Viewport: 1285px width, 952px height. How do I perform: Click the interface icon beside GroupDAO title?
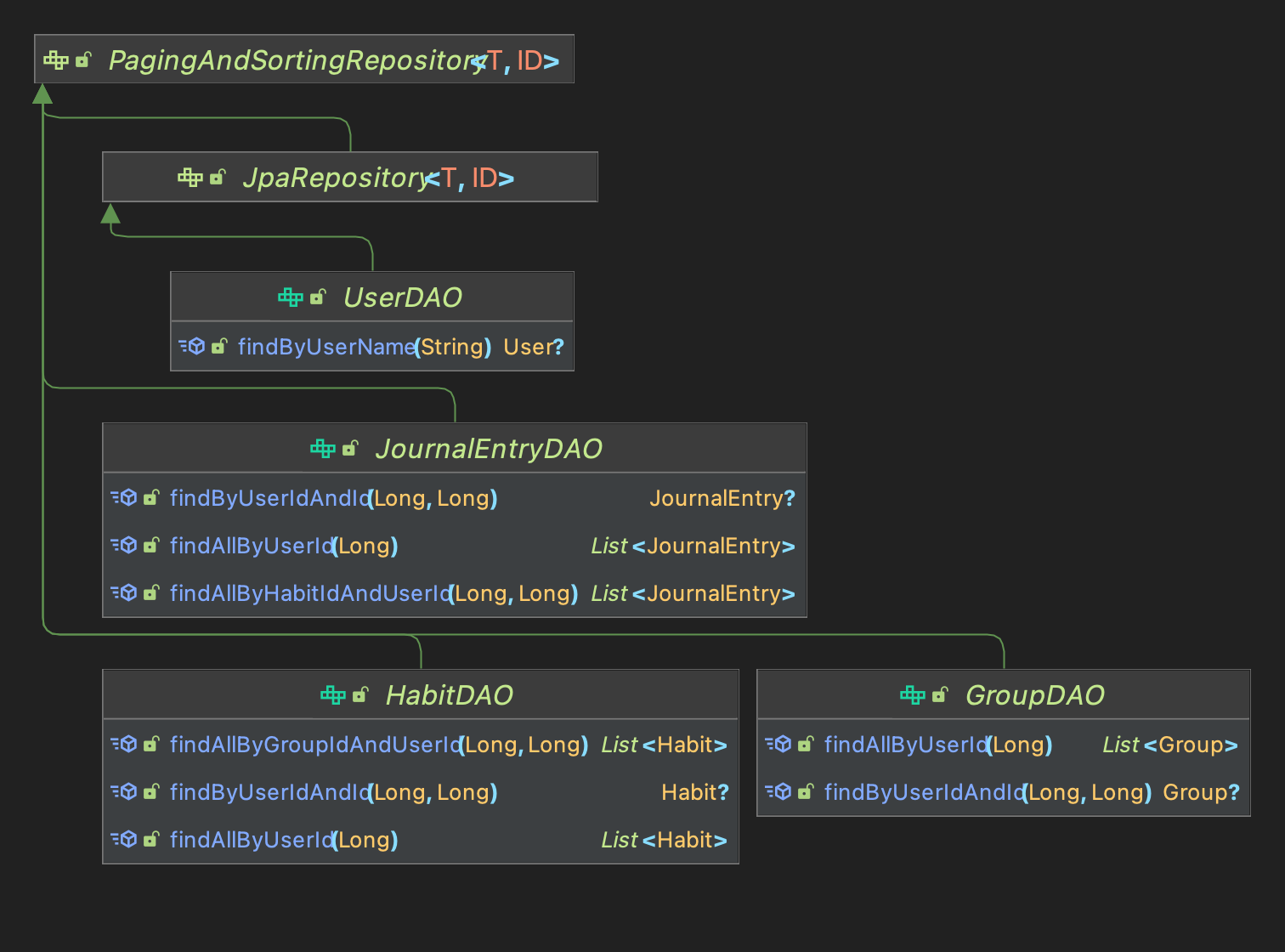(913, 694)
